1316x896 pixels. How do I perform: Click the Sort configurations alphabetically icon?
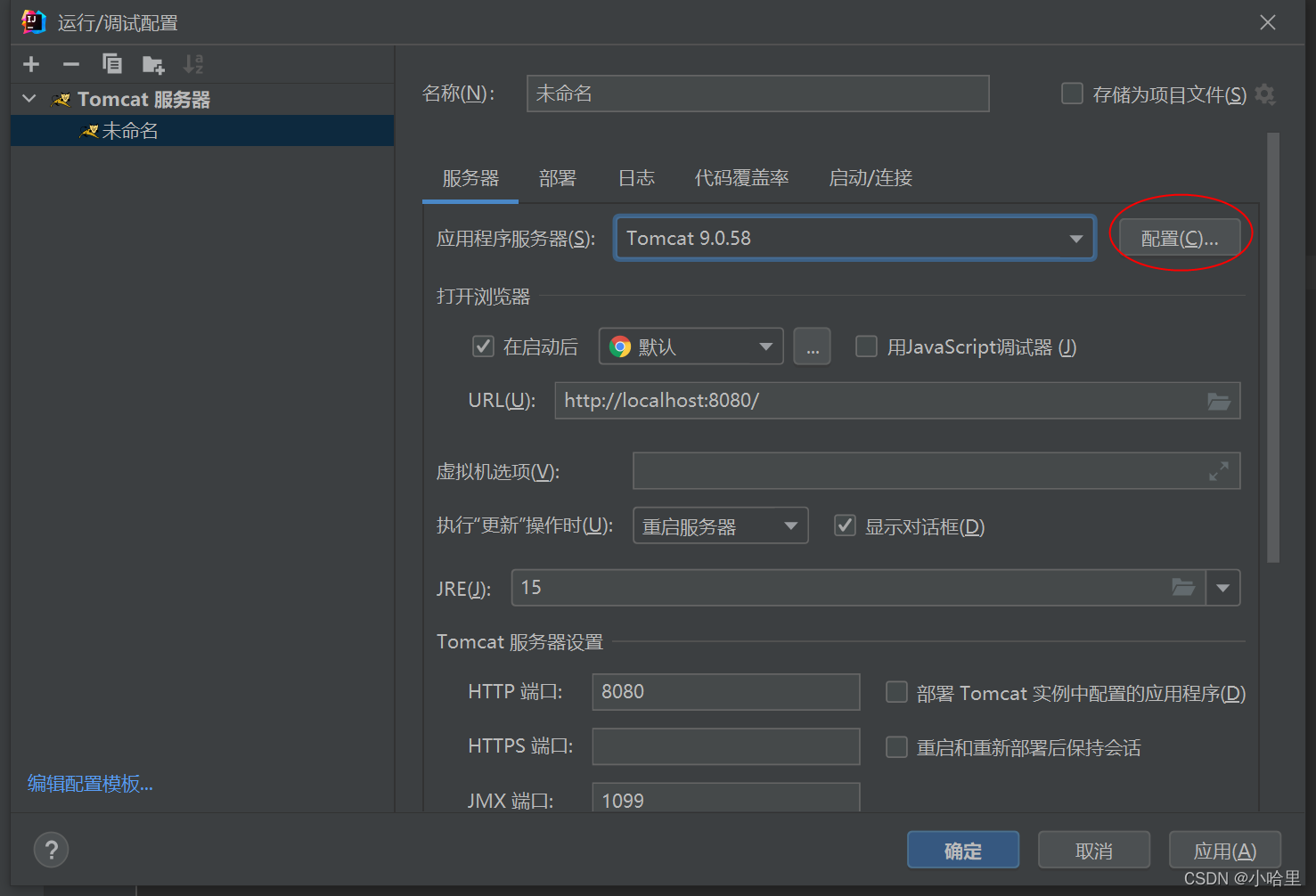(x=193, y=64)
